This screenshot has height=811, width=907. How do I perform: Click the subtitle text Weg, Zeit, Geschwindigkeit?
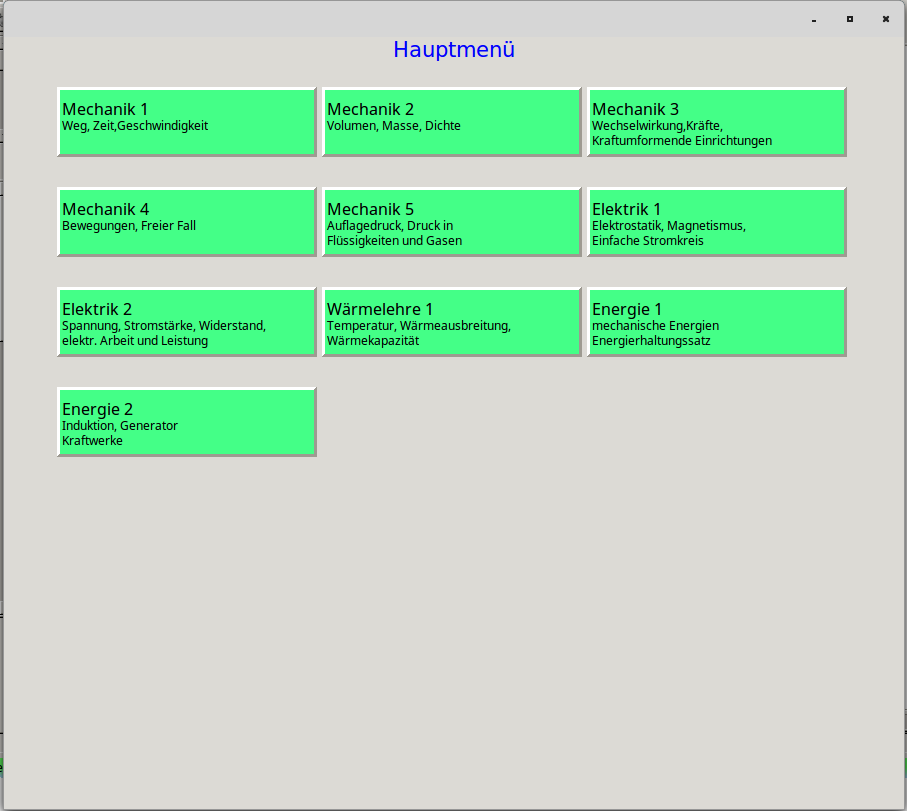pos(134,126)
